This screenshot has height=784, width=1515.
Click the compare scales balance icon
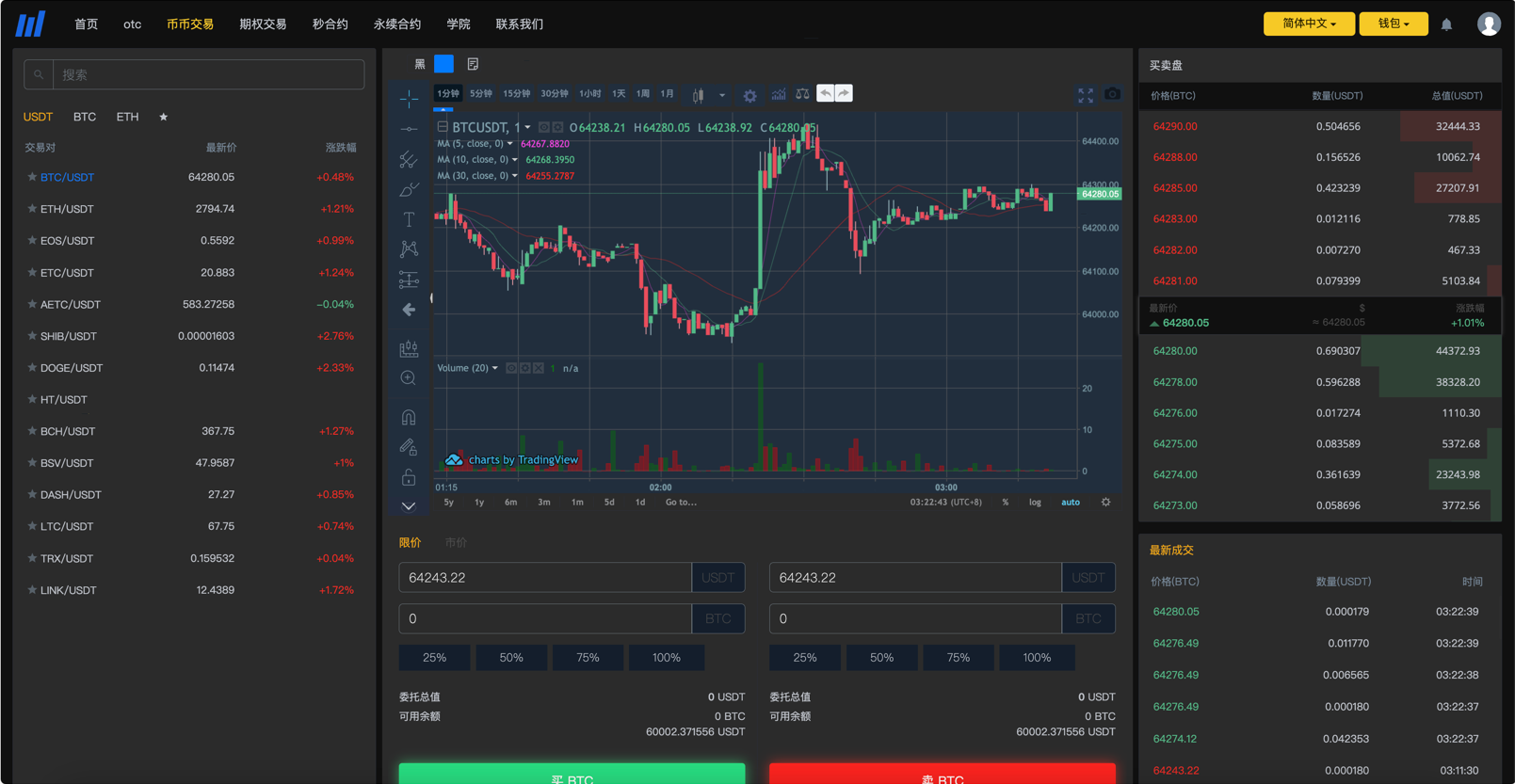tap(802, 94)
